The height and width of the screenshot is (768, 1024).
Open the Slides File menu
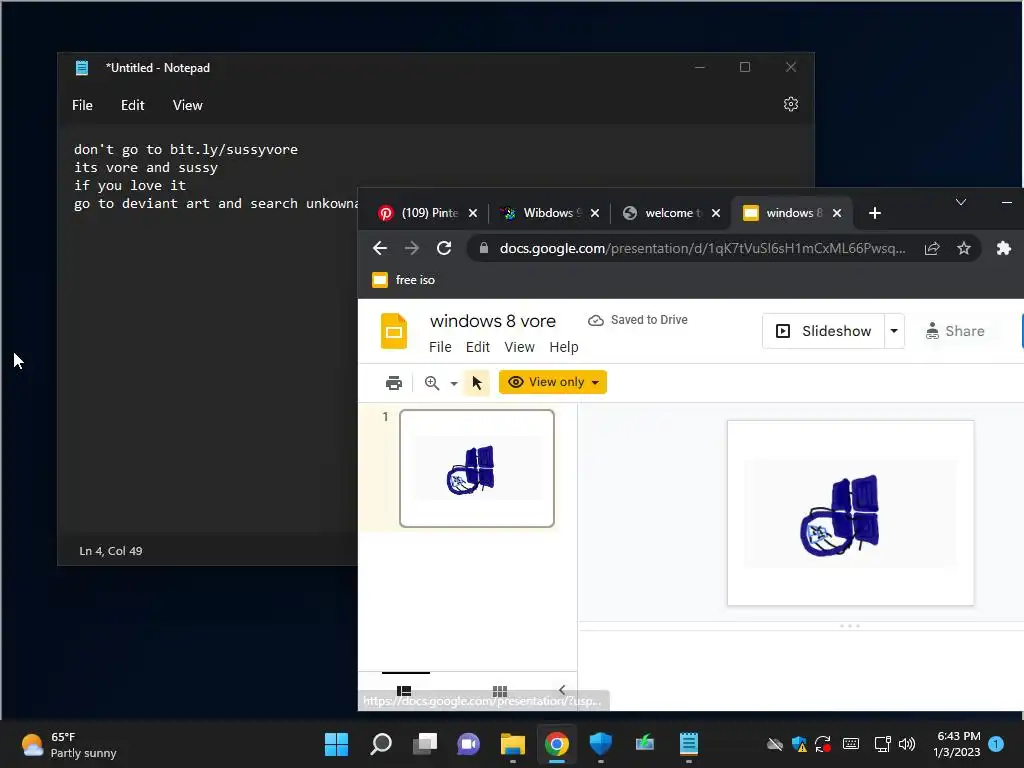pyautogui.click(x=440, y=347)
